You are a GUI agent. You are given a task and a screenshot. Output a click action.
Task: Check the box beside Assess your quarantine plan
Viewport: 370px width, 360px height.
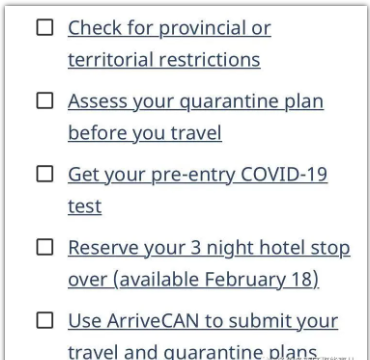[45, 101]
